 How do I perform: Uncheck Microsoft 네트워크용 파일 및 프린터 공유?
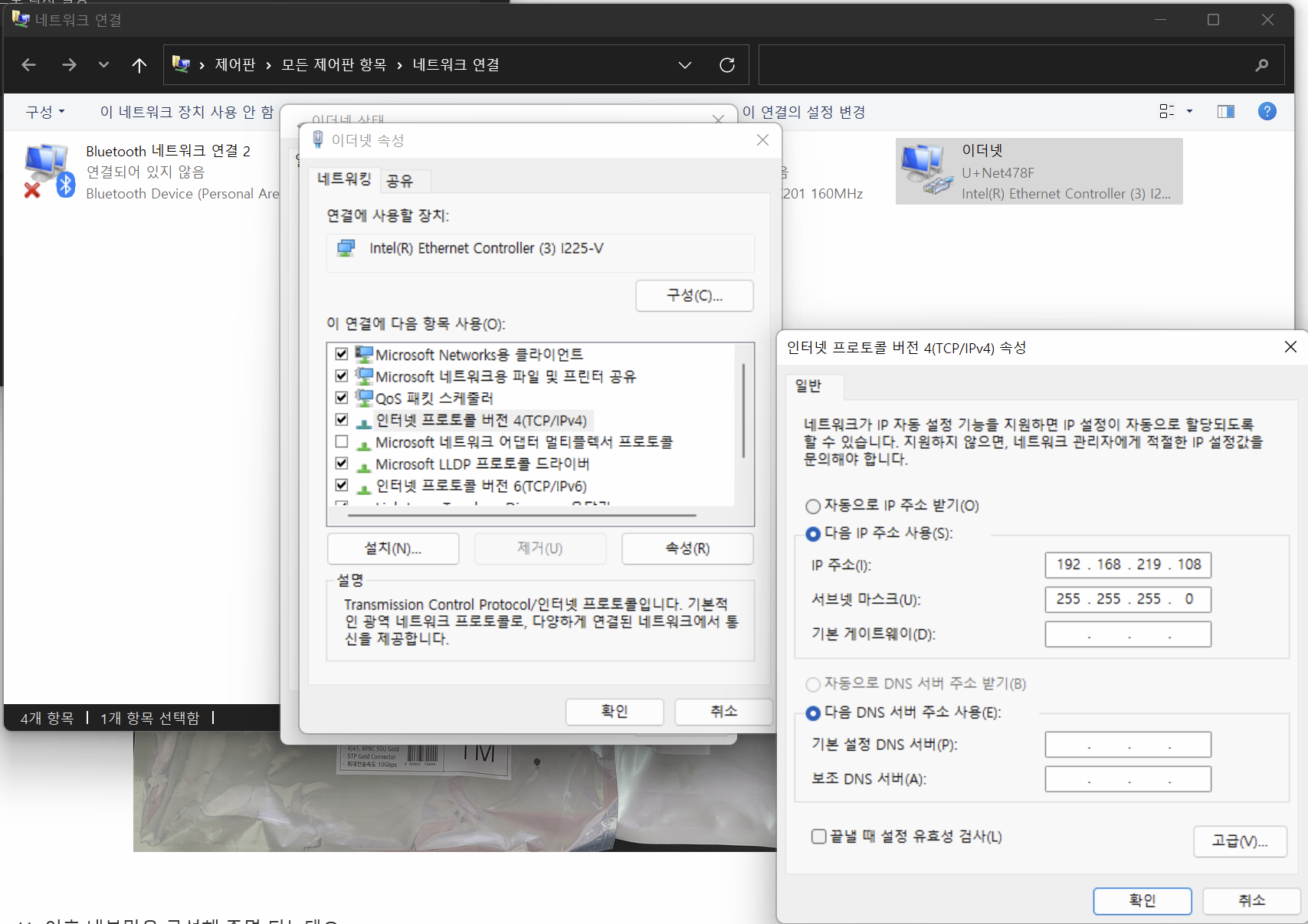pyautogui.click(x=342, y=376)
